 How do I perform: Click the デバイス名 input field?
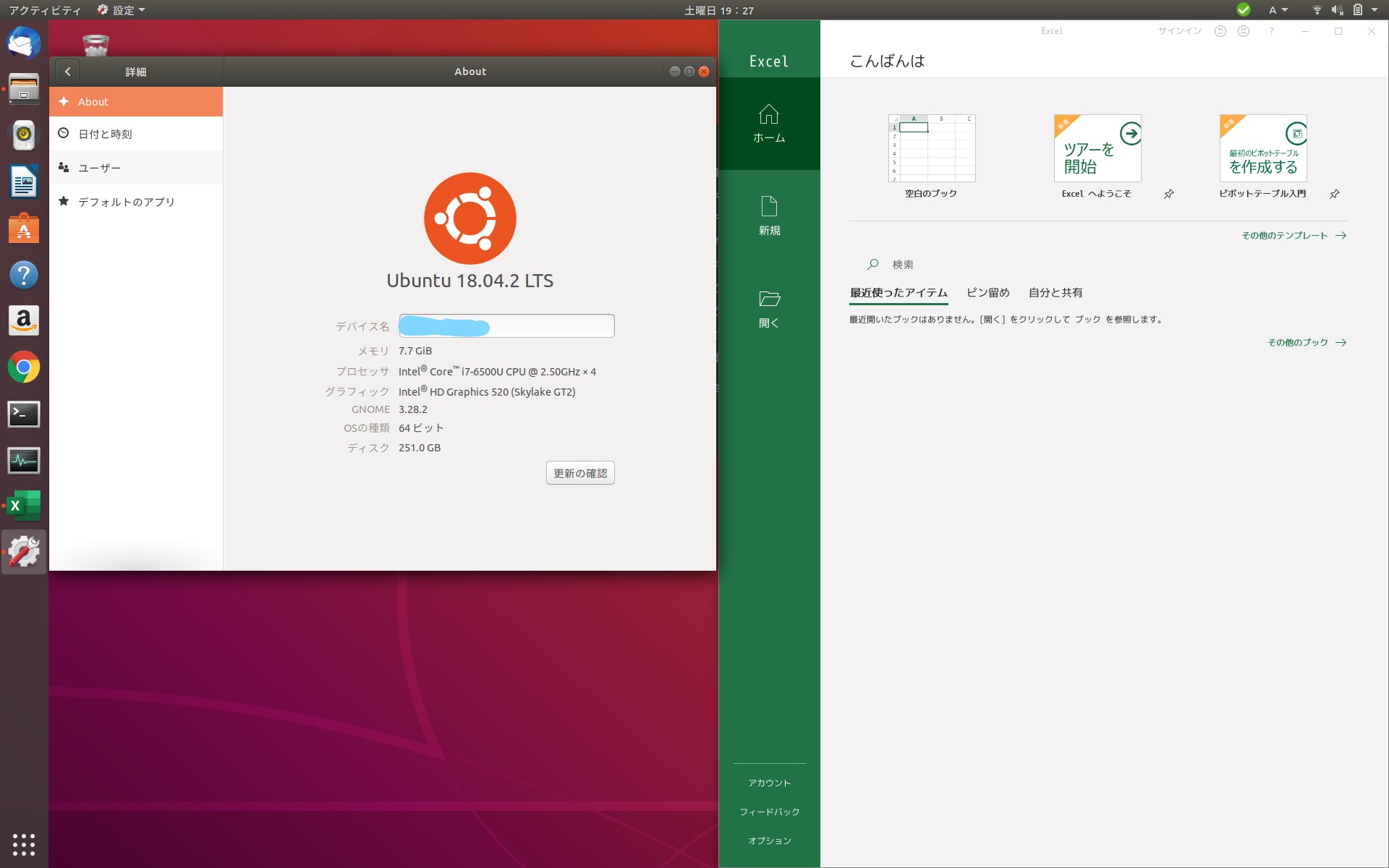(x=506, y=325)
